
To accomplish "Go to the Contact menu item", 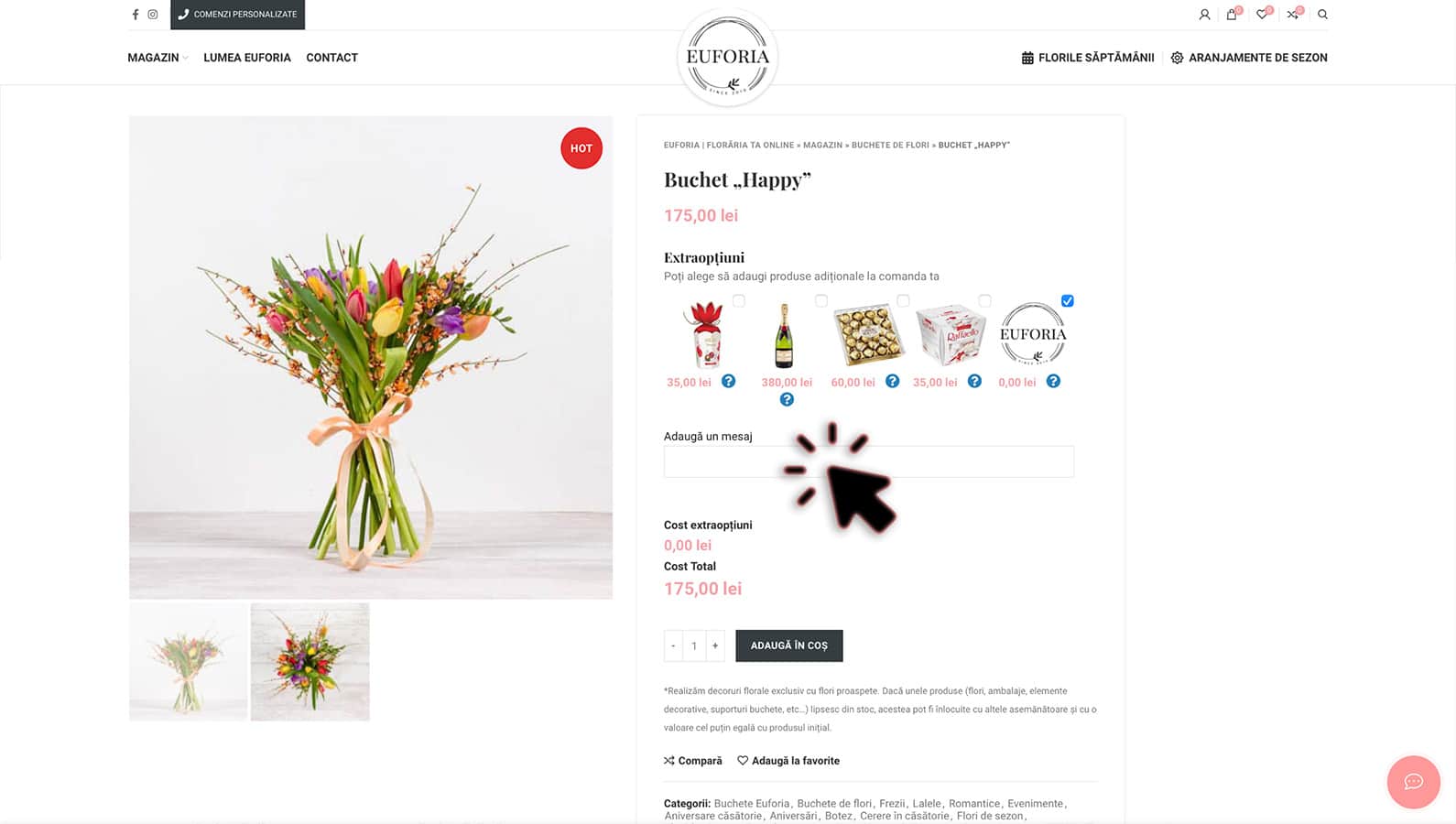I will tap(331, 58).
